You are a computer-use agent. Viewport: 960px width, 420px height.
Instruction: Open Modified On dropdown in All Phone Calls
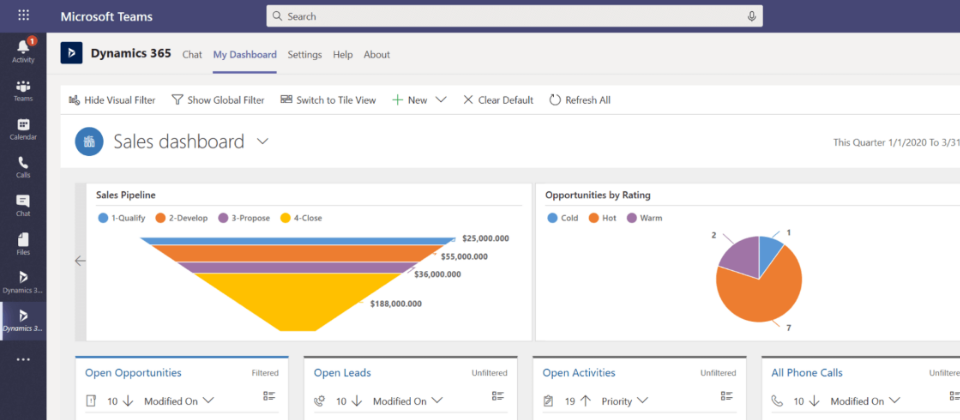865,401
